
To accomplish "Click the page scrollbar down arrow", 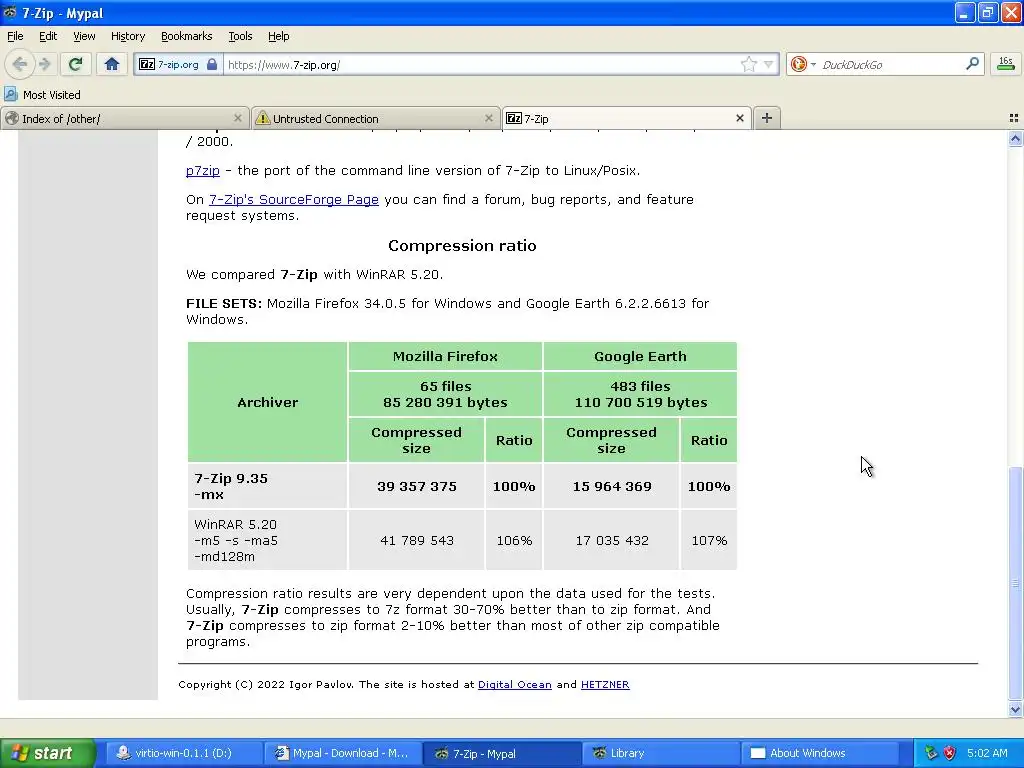I will pos(1015,709).
